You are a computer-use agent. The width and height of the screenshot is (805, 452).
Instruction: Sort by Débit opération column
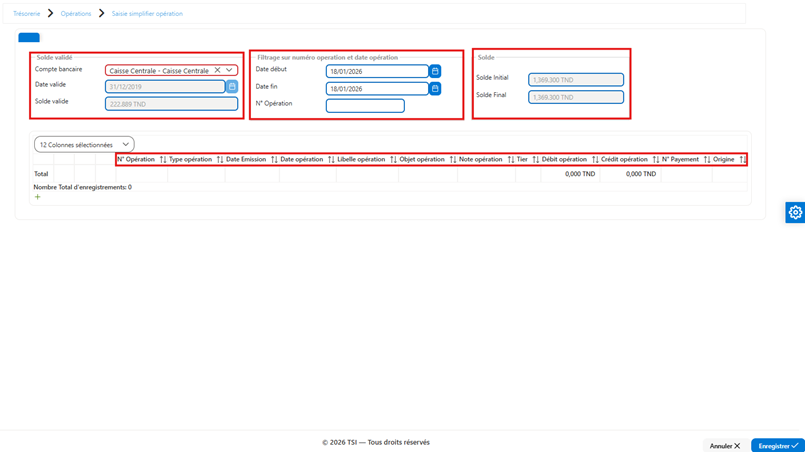(595, 159)
